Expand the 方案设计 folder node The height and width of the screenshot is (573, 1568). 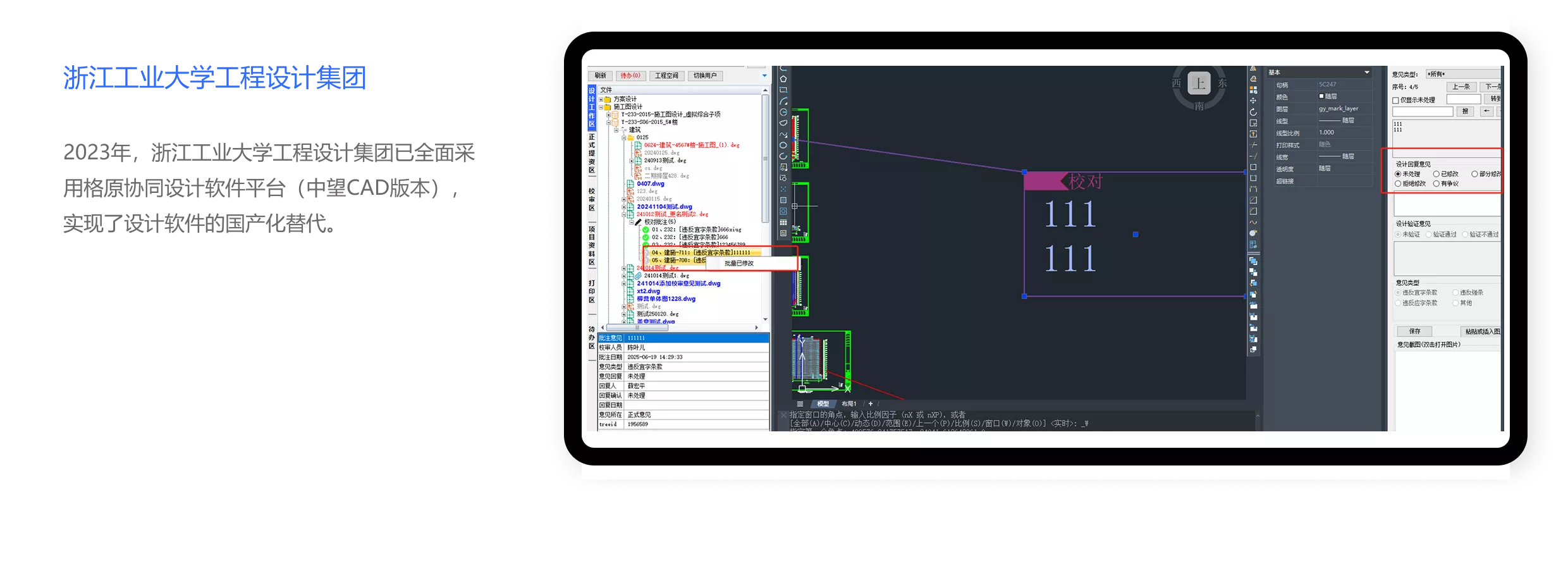tap(601, 99)
